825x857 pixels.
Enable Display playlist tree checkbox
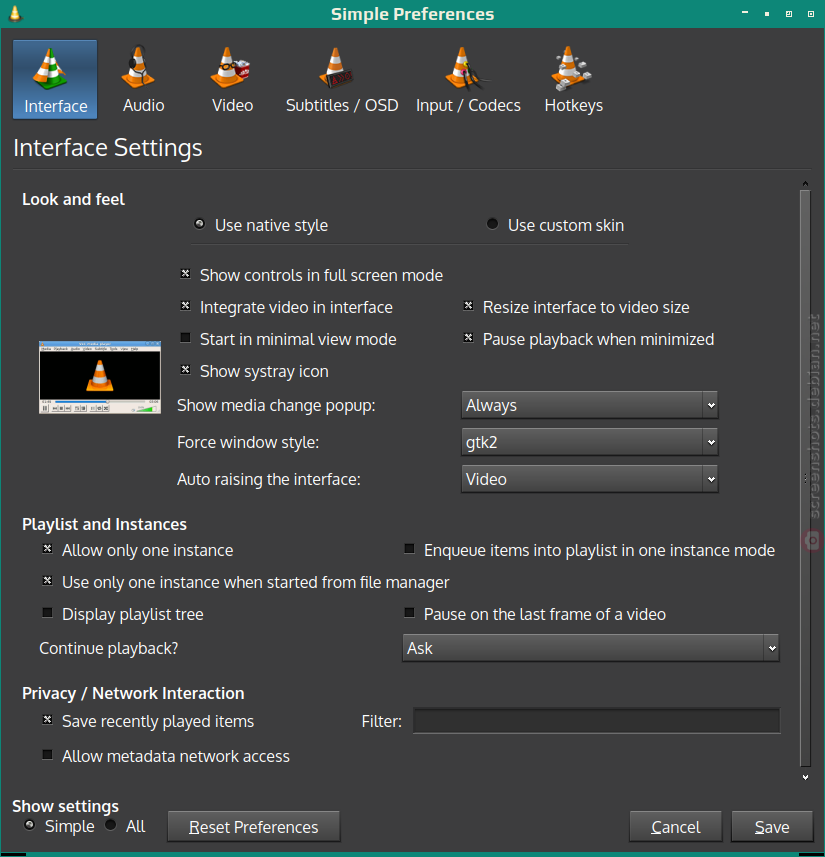click(48, 613)
